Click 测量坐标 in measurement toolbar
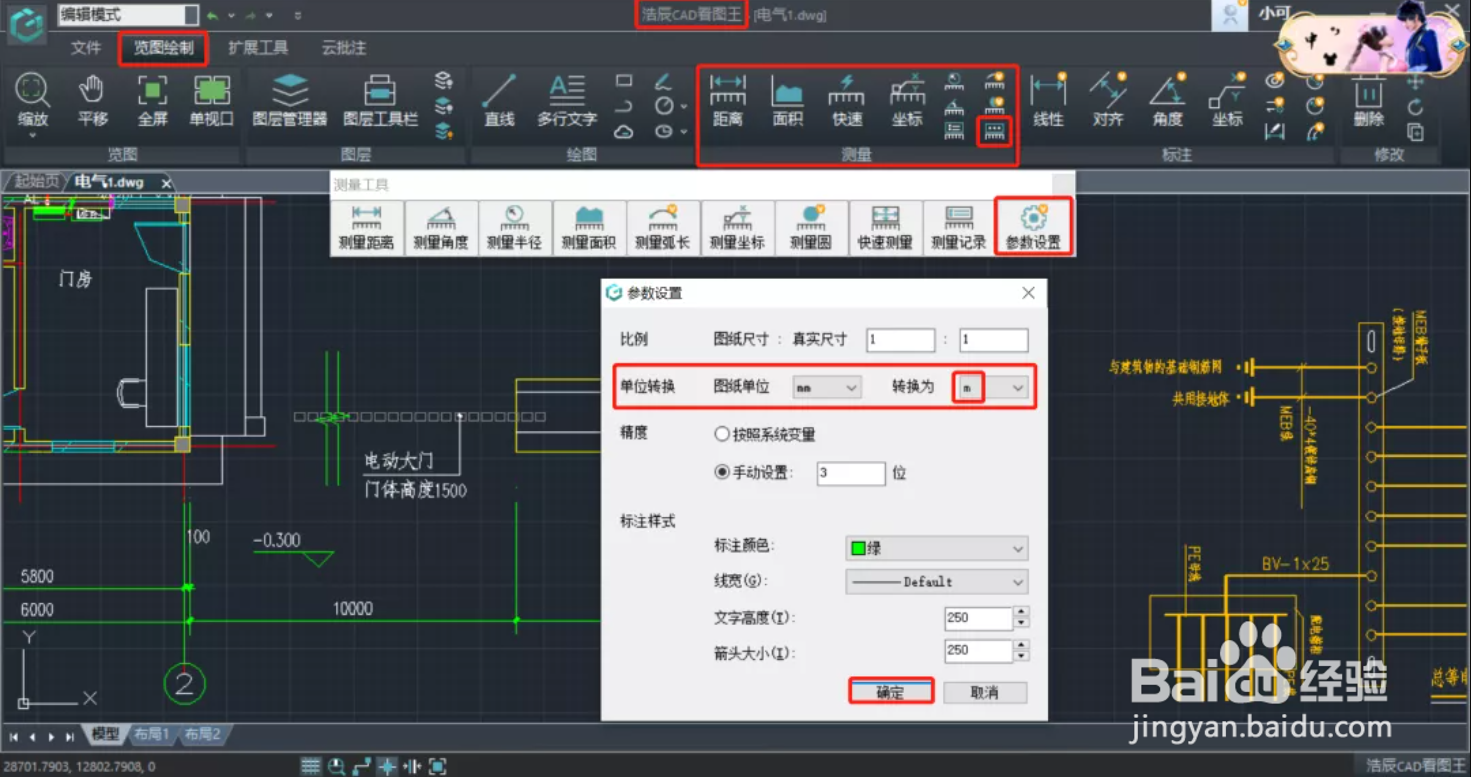1471x777 pixels. pos(737,228)
